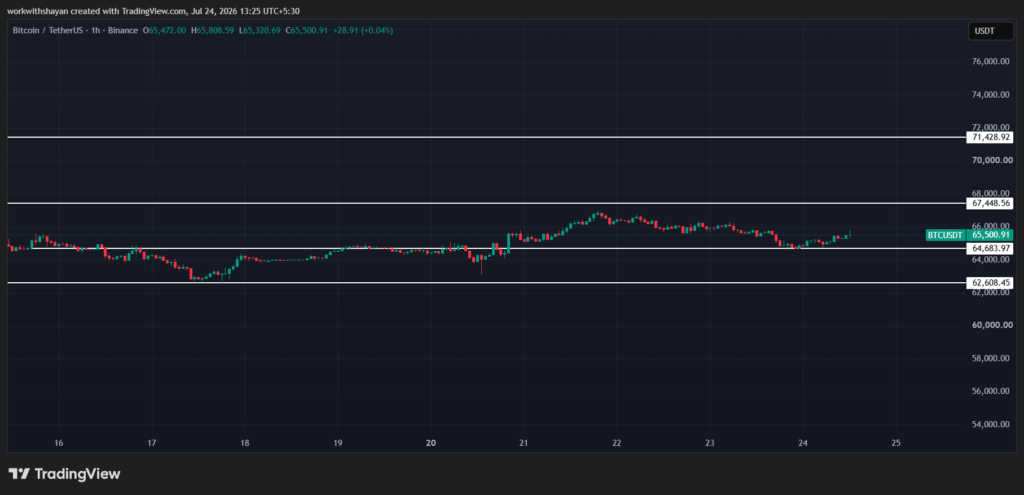The width and height of the screenshot is (1024, 495).
Task: Click the 70,000.00 price axis label
Action: [991, 160]
